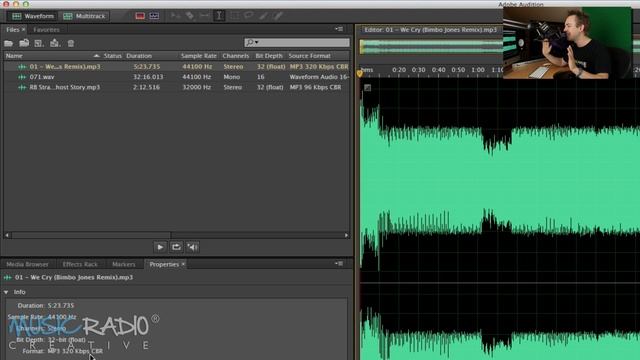Select the Slip tool

(204, 16)
